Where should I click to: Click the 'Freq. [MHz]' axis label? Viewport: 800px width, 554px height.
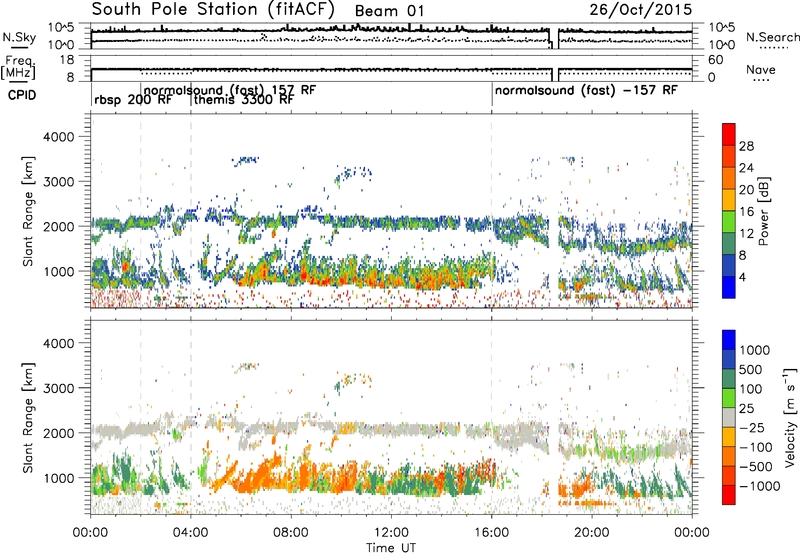pos(18,68)
